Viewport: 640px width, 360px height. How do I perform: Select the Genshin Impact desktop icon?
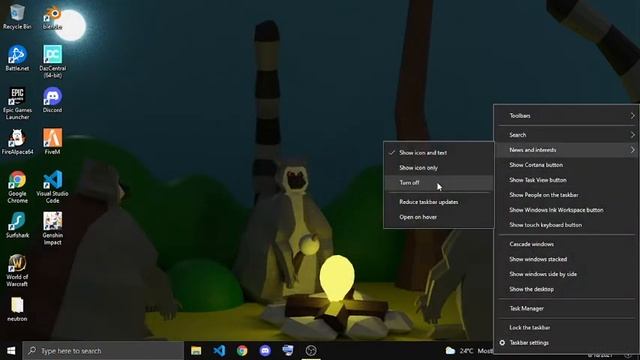point(53,228)
